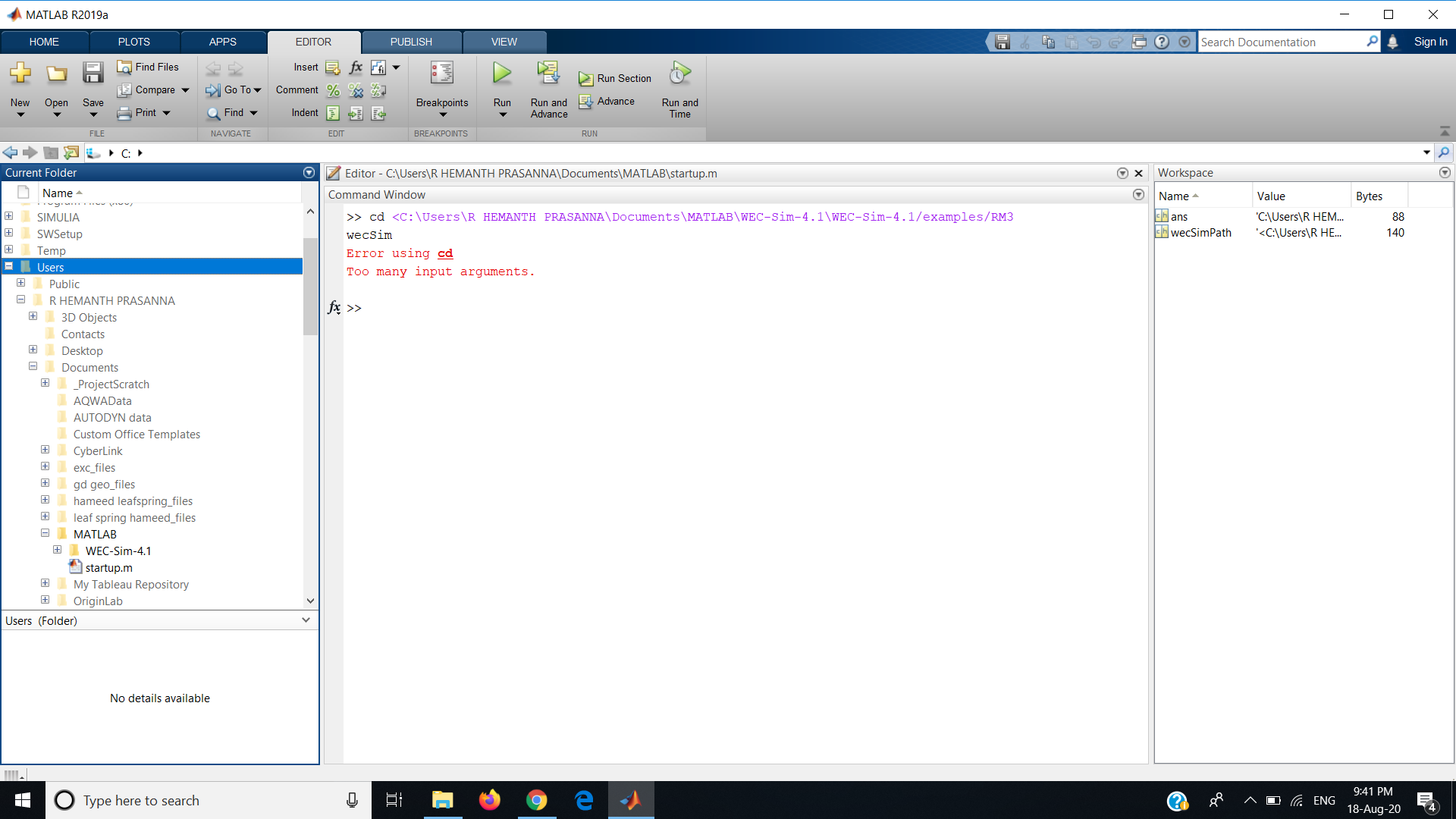This screenshot has height=819, width=1456.
Task: Open the HOME ribbon tab
Action: pos(43,42)
